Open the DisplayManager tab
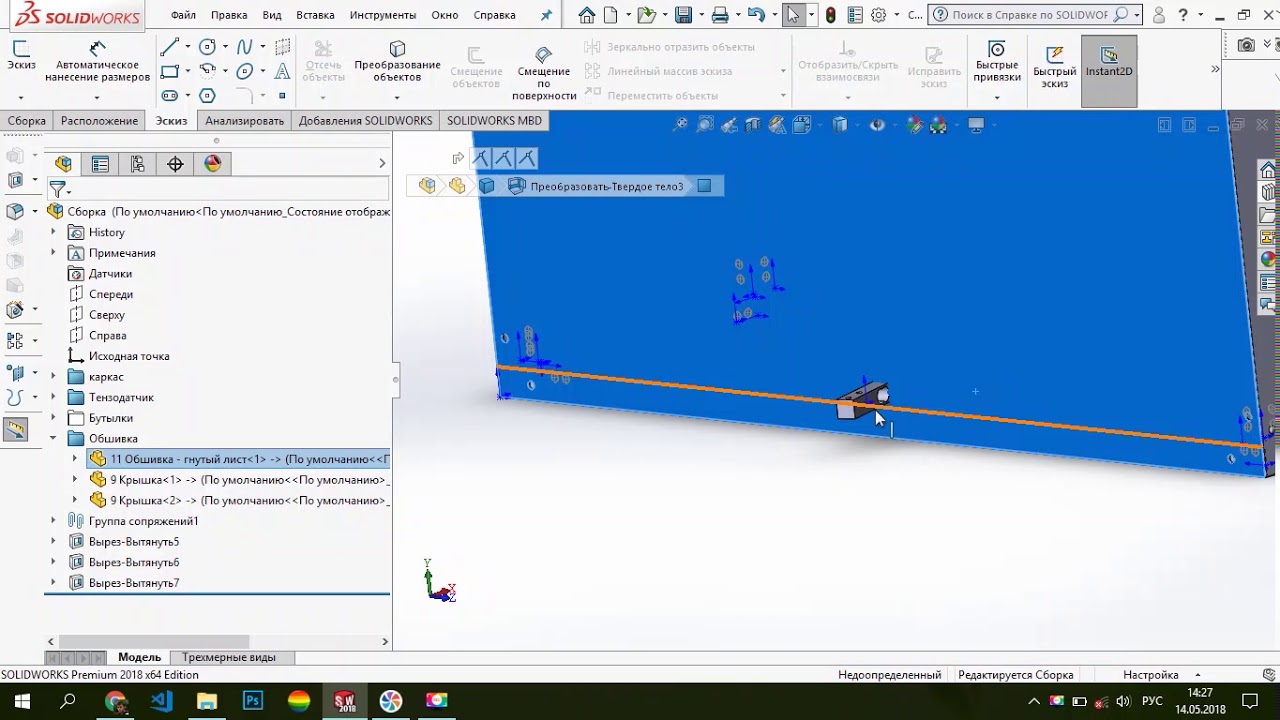The image size is (1280, 720). click(213, 164)
